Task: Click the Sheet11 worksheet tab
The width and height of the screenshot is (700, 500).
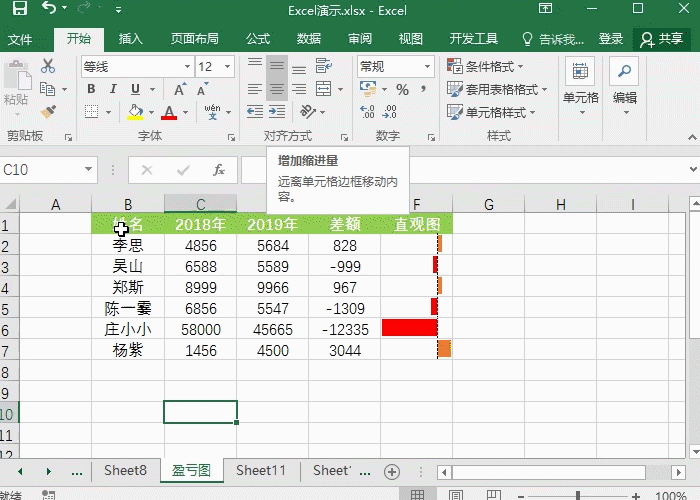Action: [261, 471]
